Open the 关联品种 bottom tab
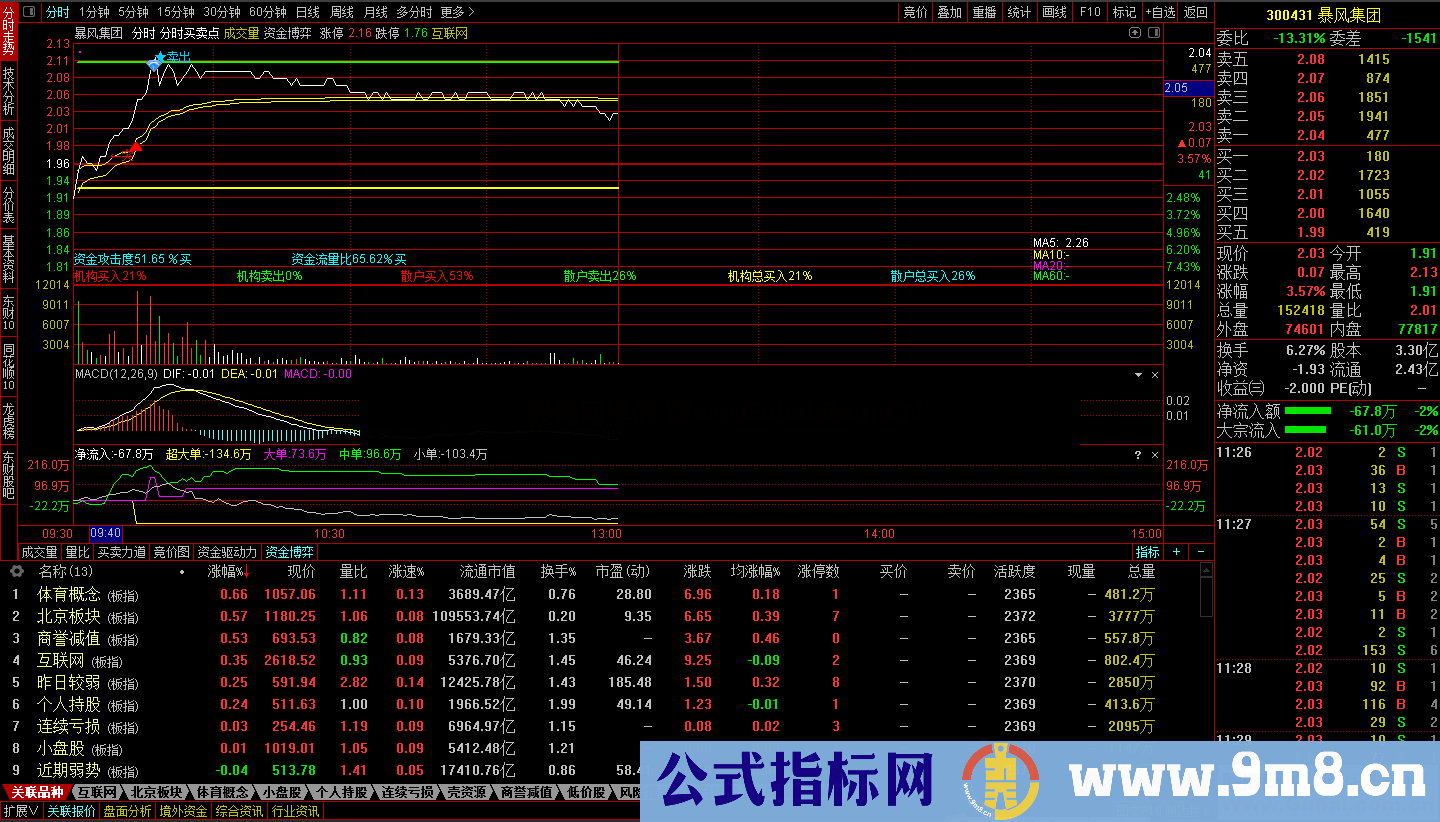Screen dimensions: 1440x822 click(x=37, y=792)
